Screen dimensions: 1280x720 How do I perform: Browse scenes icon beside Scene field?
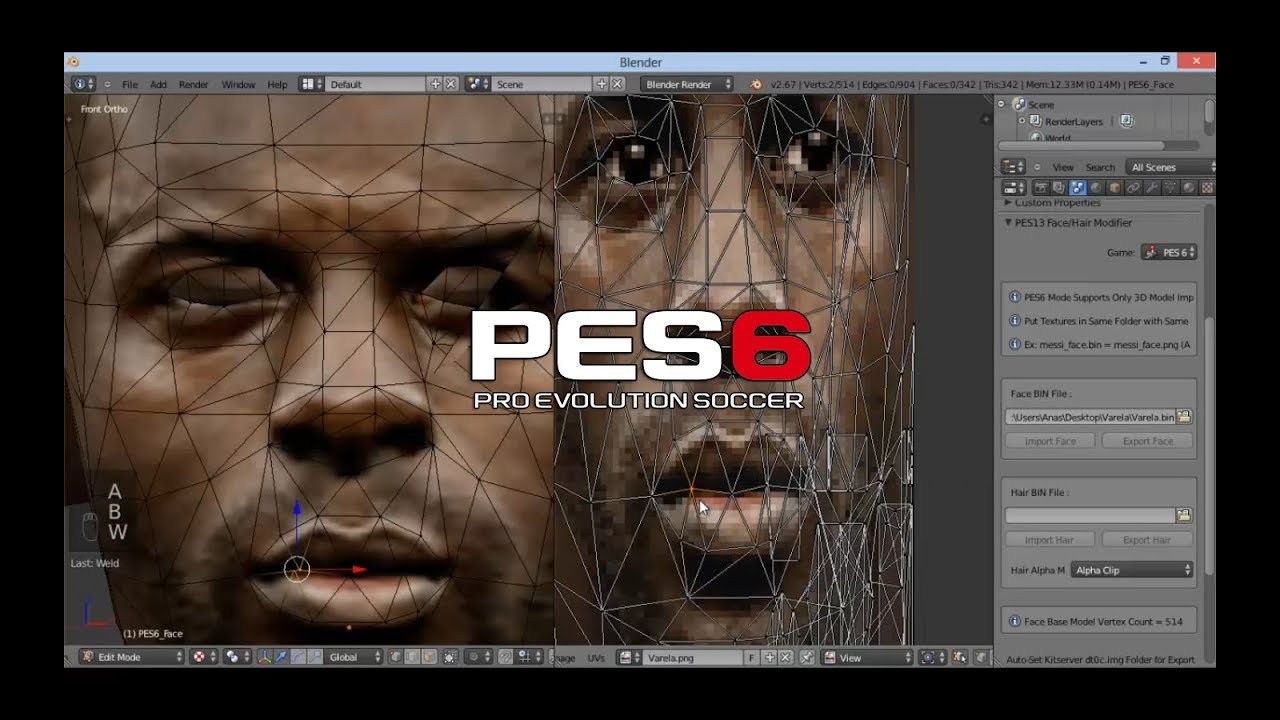coord(477,85)
